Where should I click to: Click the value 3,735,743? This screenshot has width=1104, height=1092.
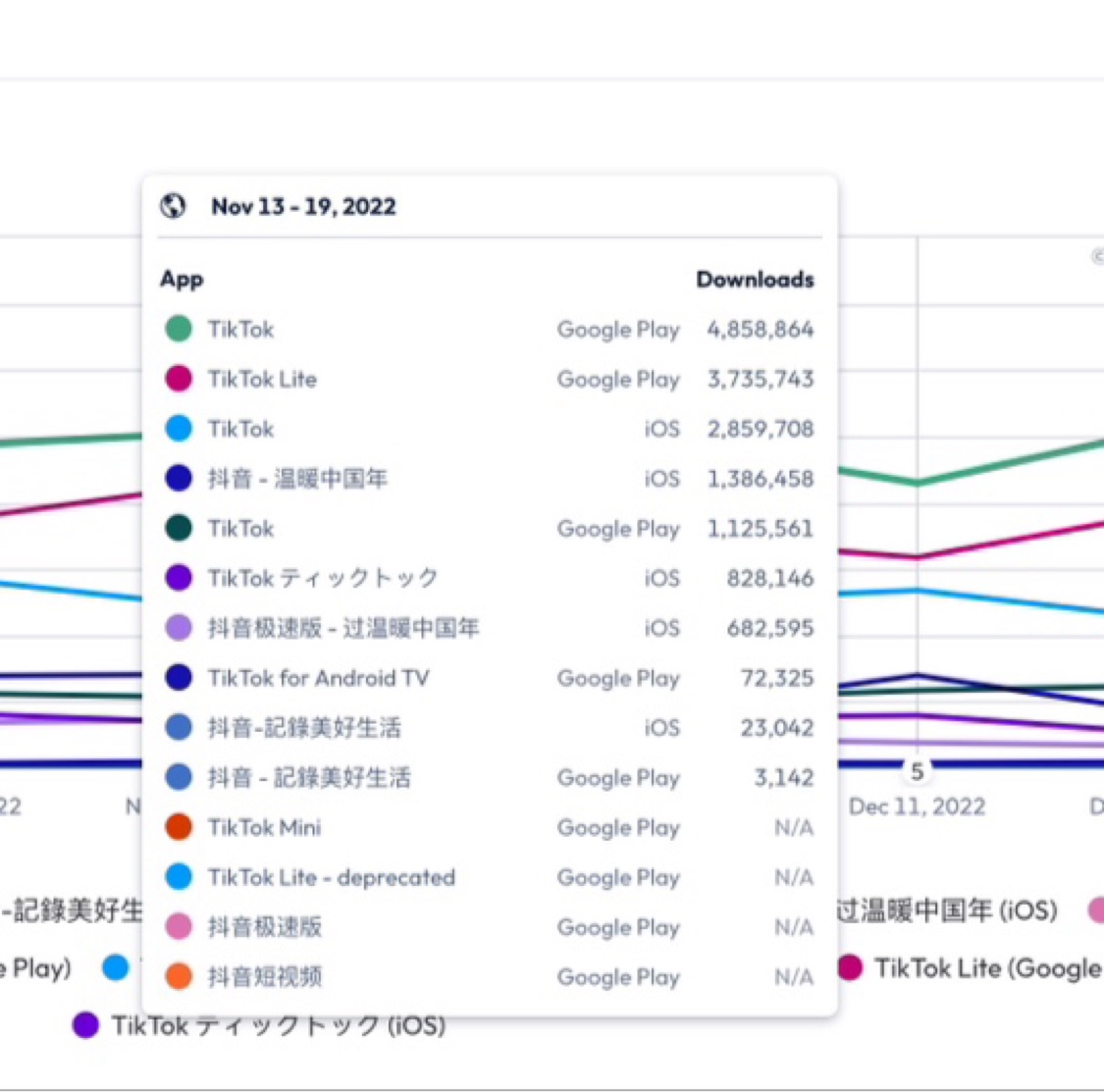pos(761,380)
